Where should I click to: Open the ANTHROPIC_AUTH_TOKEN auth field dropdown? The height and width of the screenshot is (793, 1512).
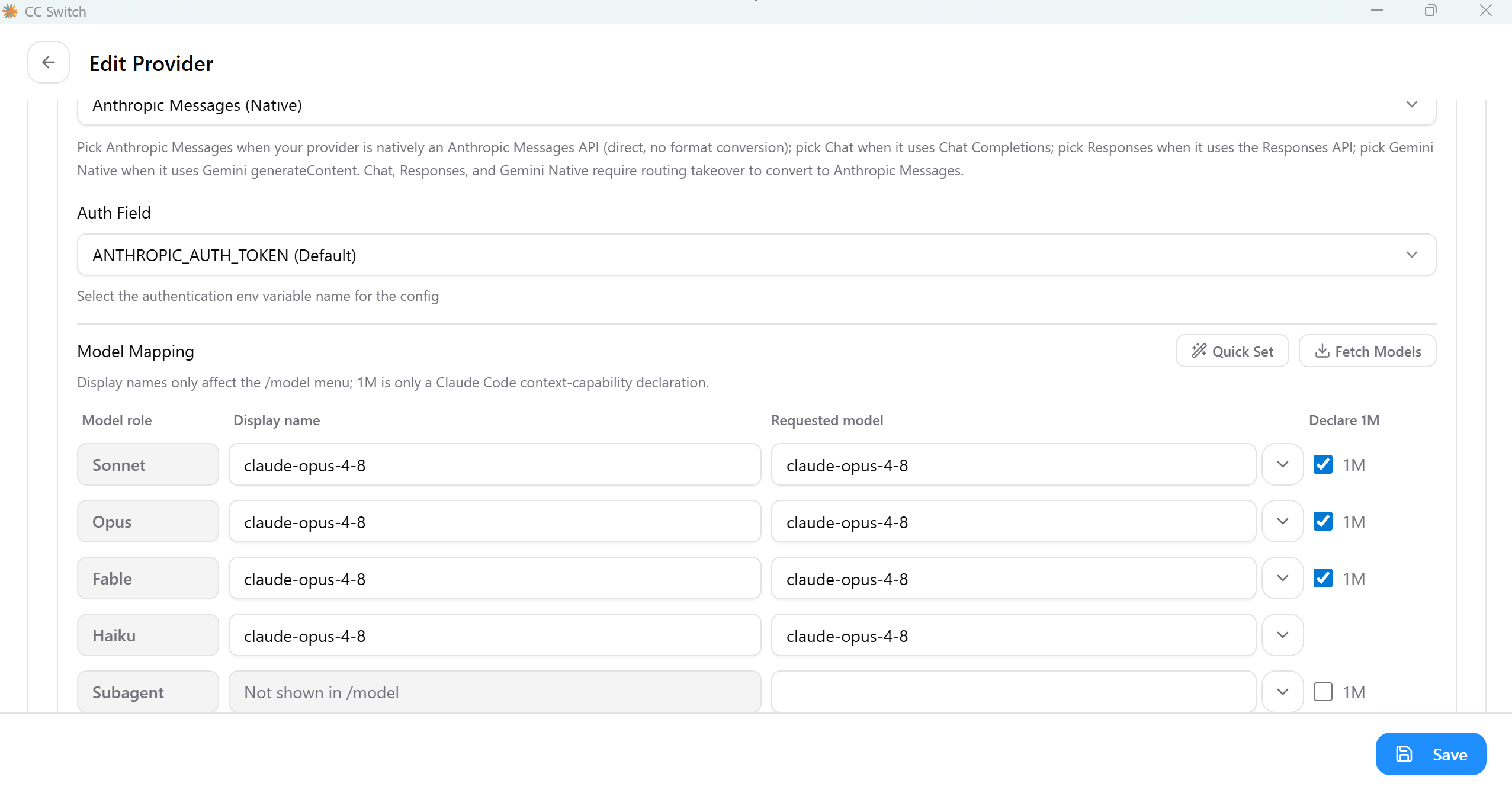[x=756, y=255]
